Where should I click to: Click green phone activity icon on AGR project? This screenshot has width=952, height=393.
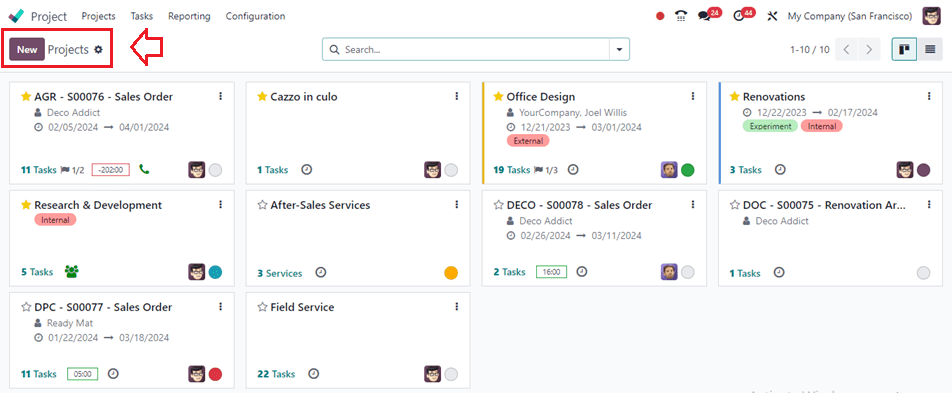pos(144,169)
